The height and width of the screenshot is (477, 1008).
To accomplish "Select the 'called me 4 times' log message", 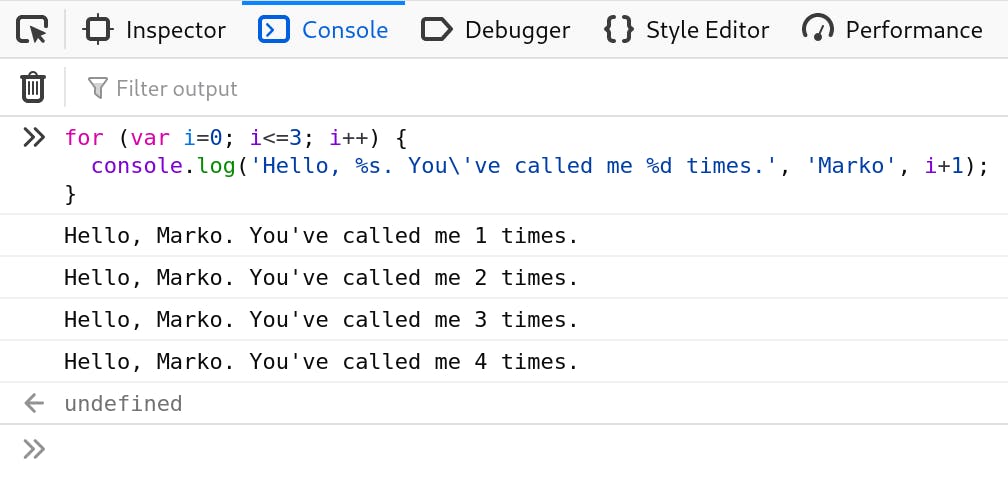I will tap(321, 362).
